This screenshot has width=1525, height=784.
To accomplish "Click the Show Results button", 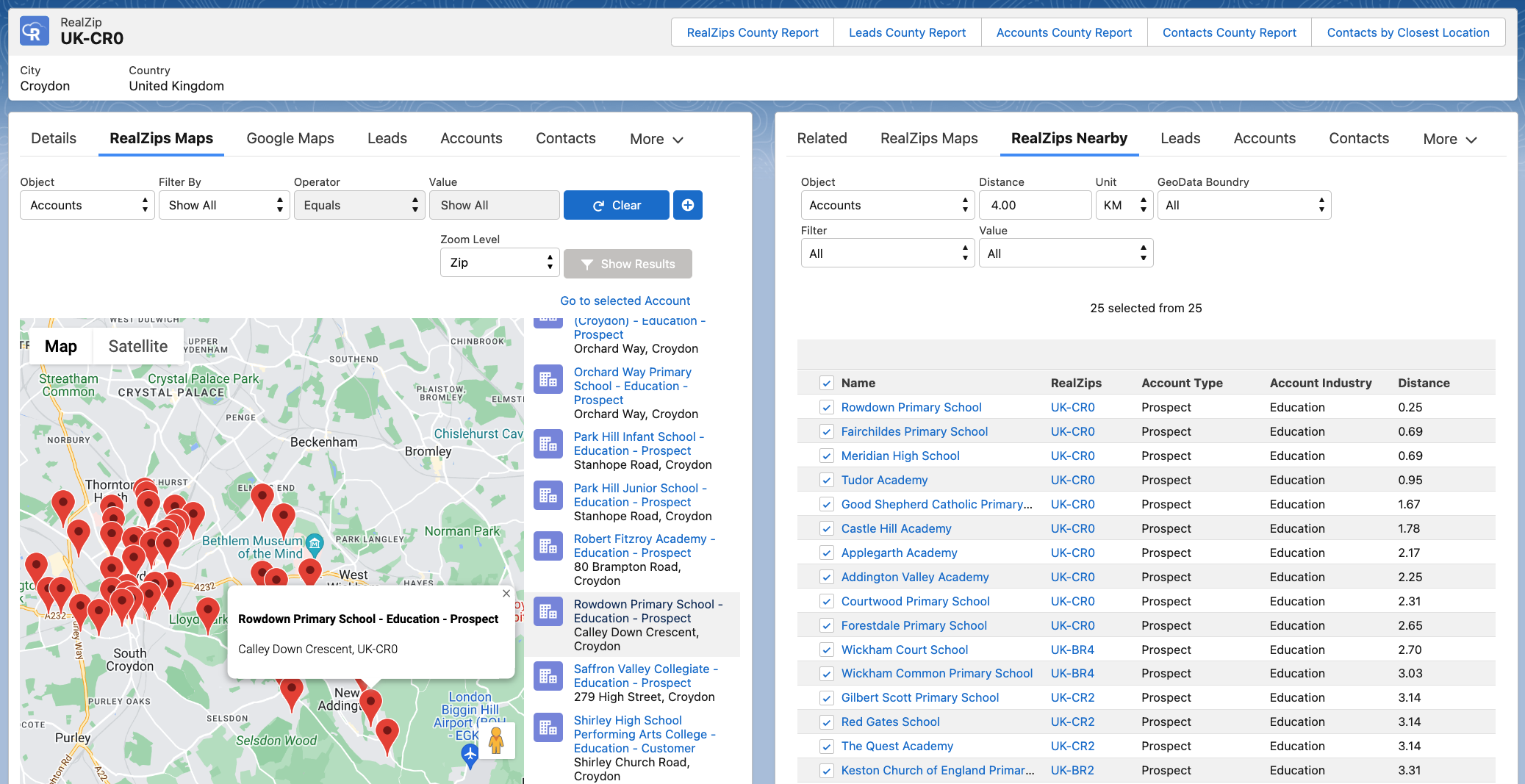I will (x=628, y=264).
